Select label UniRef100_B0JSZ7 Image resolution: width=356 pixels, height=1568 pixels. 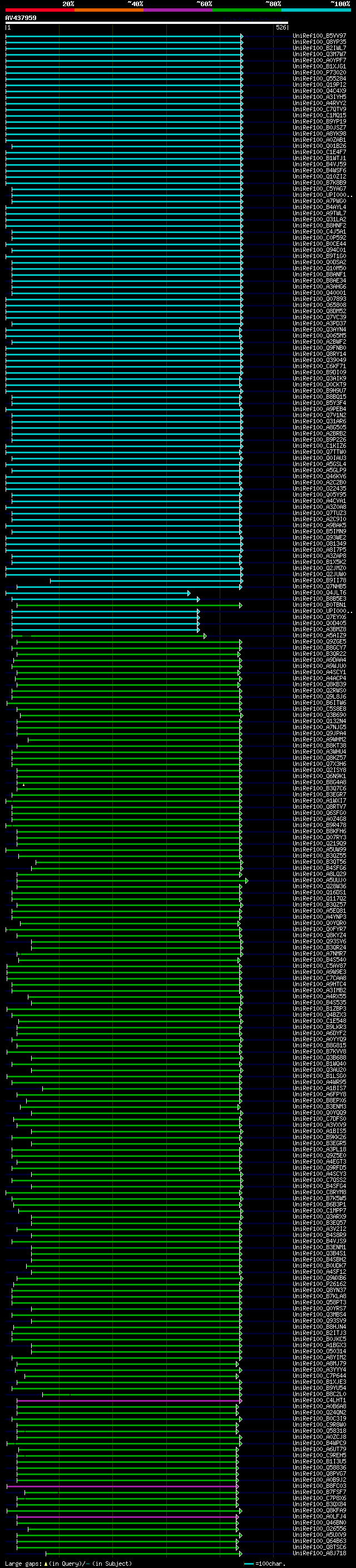(319, 128)
